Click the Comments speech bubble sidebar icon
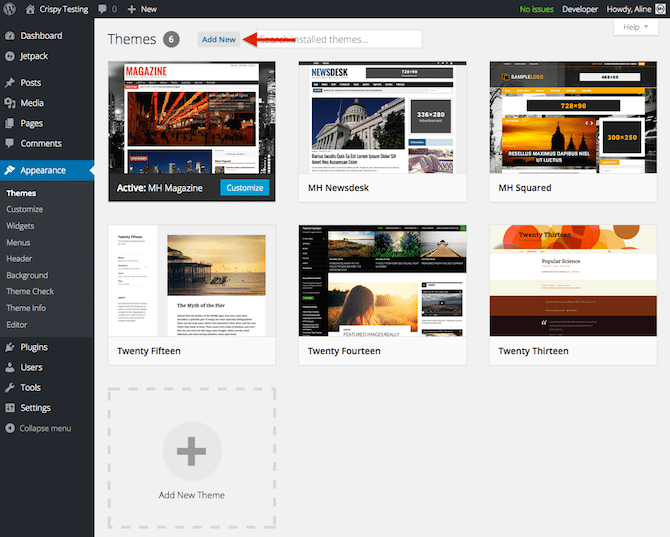 (x=10, y=143)
